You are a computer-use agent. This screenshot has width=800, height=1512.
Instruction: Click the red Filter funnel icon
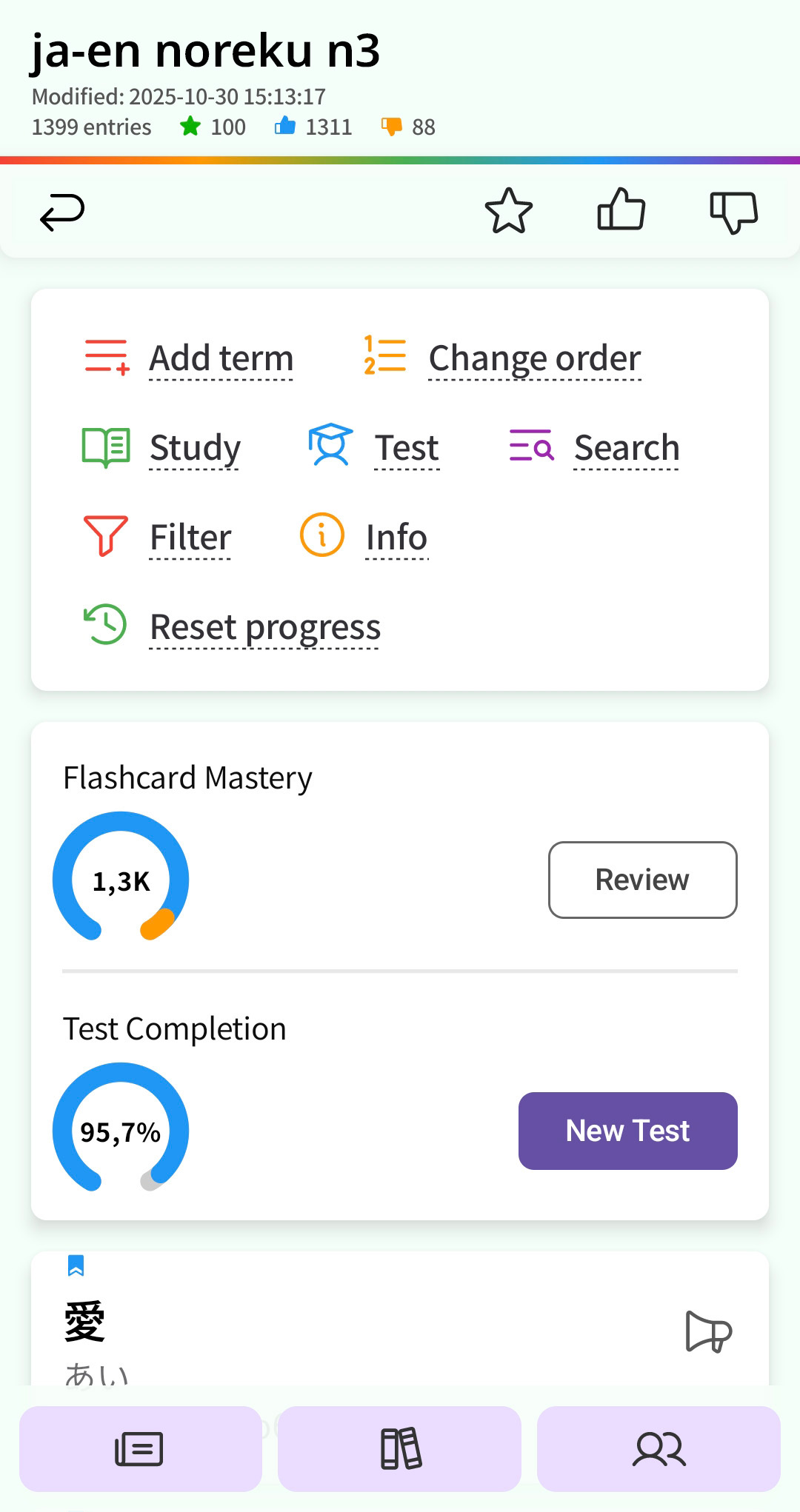click(x=105, y=535)
